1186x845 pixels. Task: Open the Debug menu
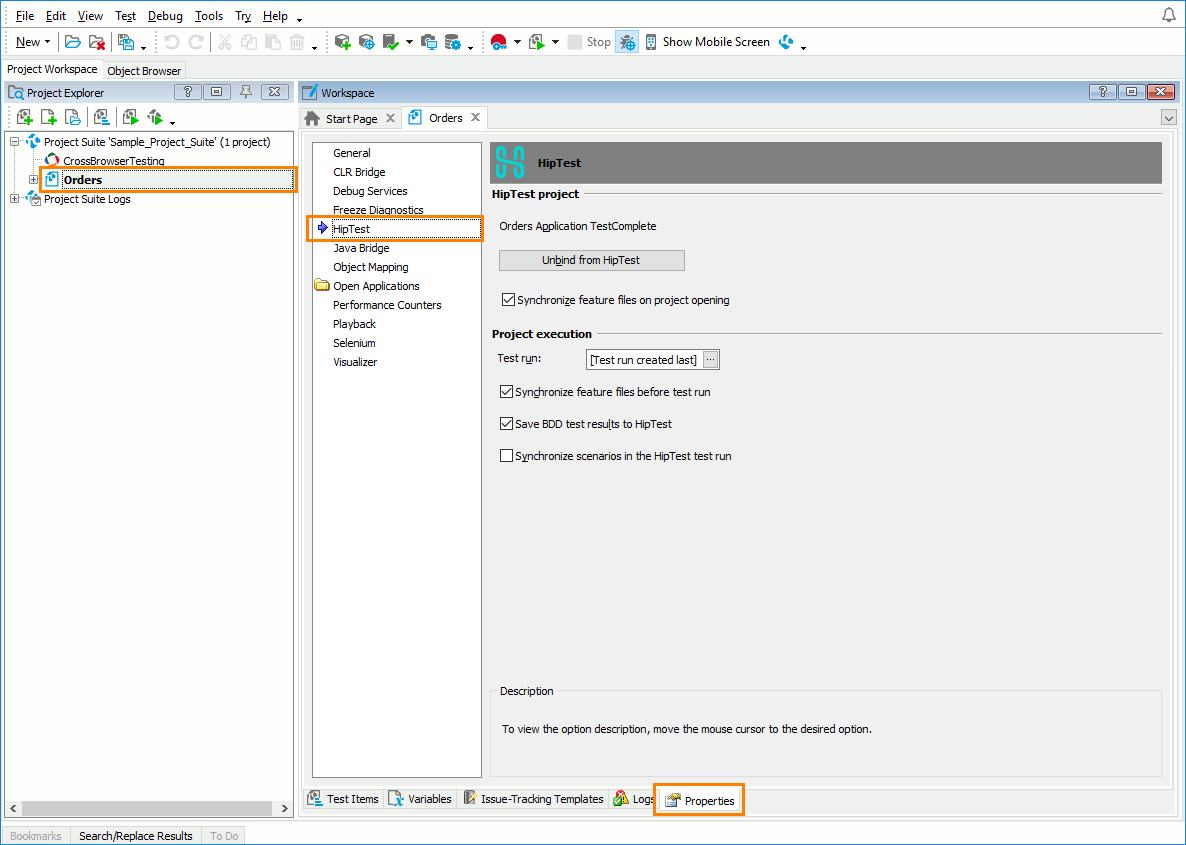(x=165, y=16)
